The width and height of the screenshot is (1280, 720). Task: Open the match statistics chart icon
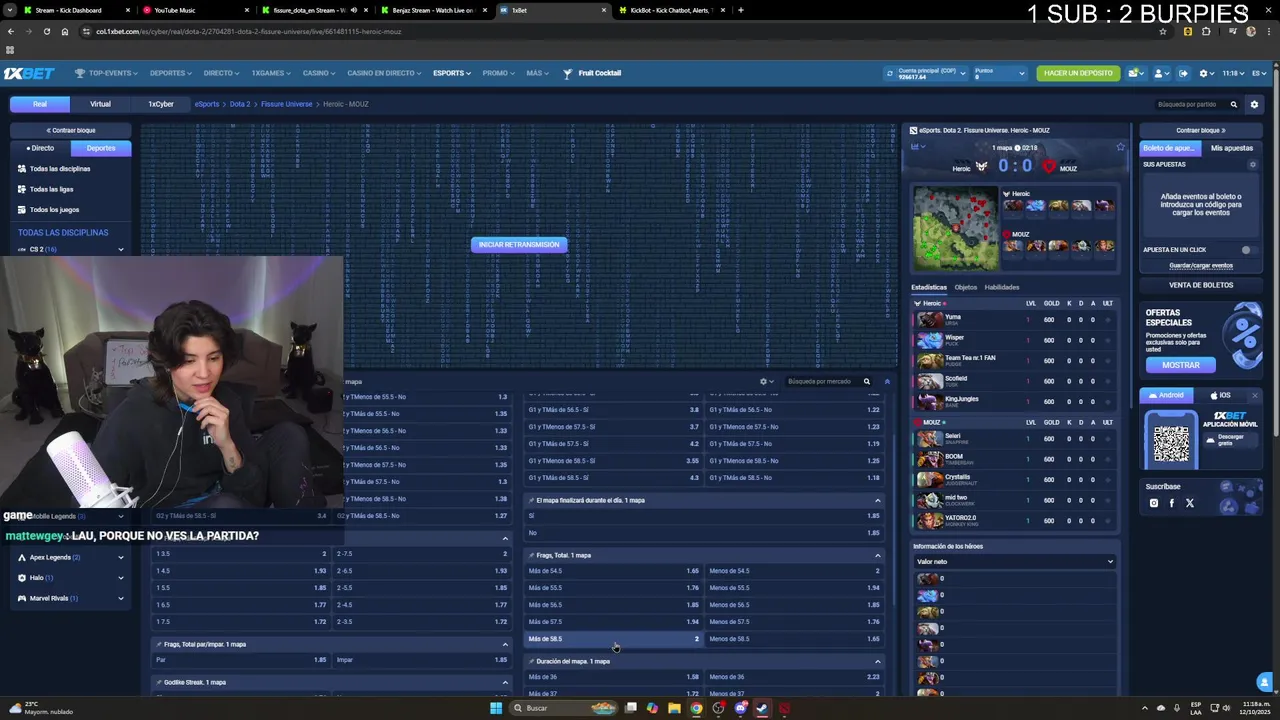coord(915,147)
